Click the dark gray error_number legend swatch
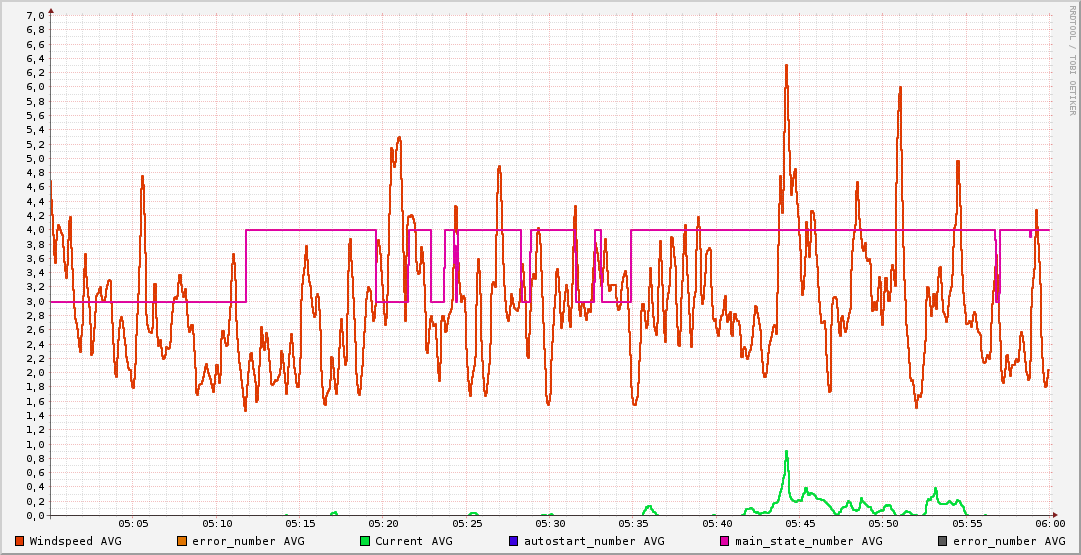 (x=943, y=541)
